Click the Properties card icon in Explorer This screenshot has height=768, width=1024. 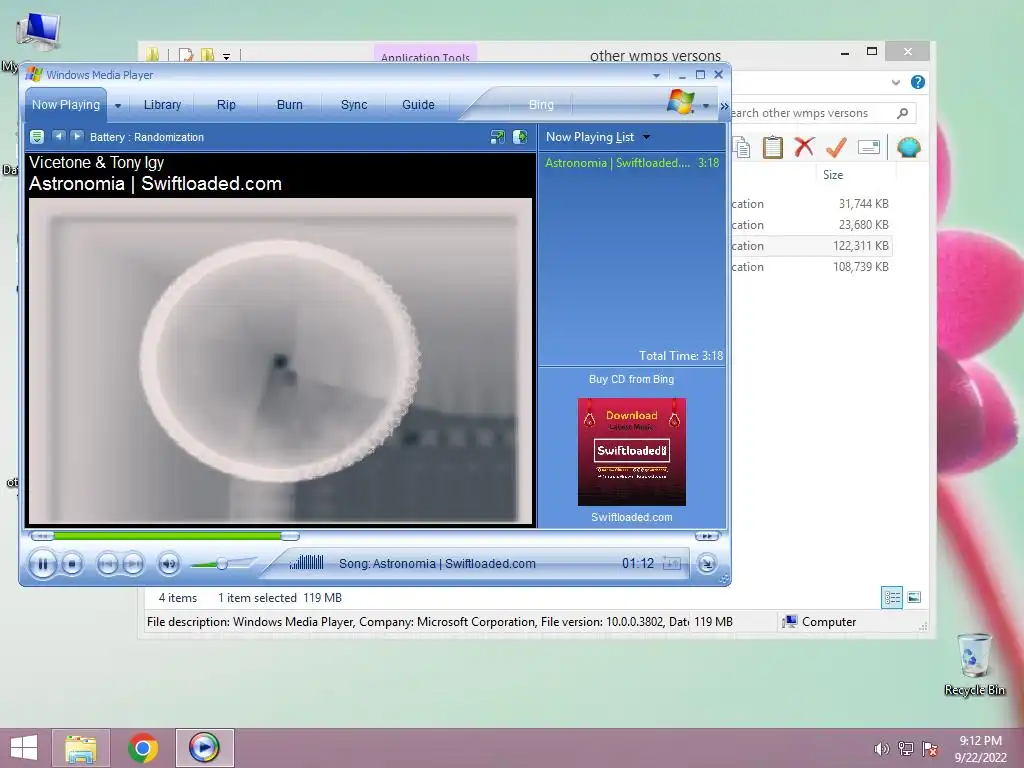click(869, 148)
